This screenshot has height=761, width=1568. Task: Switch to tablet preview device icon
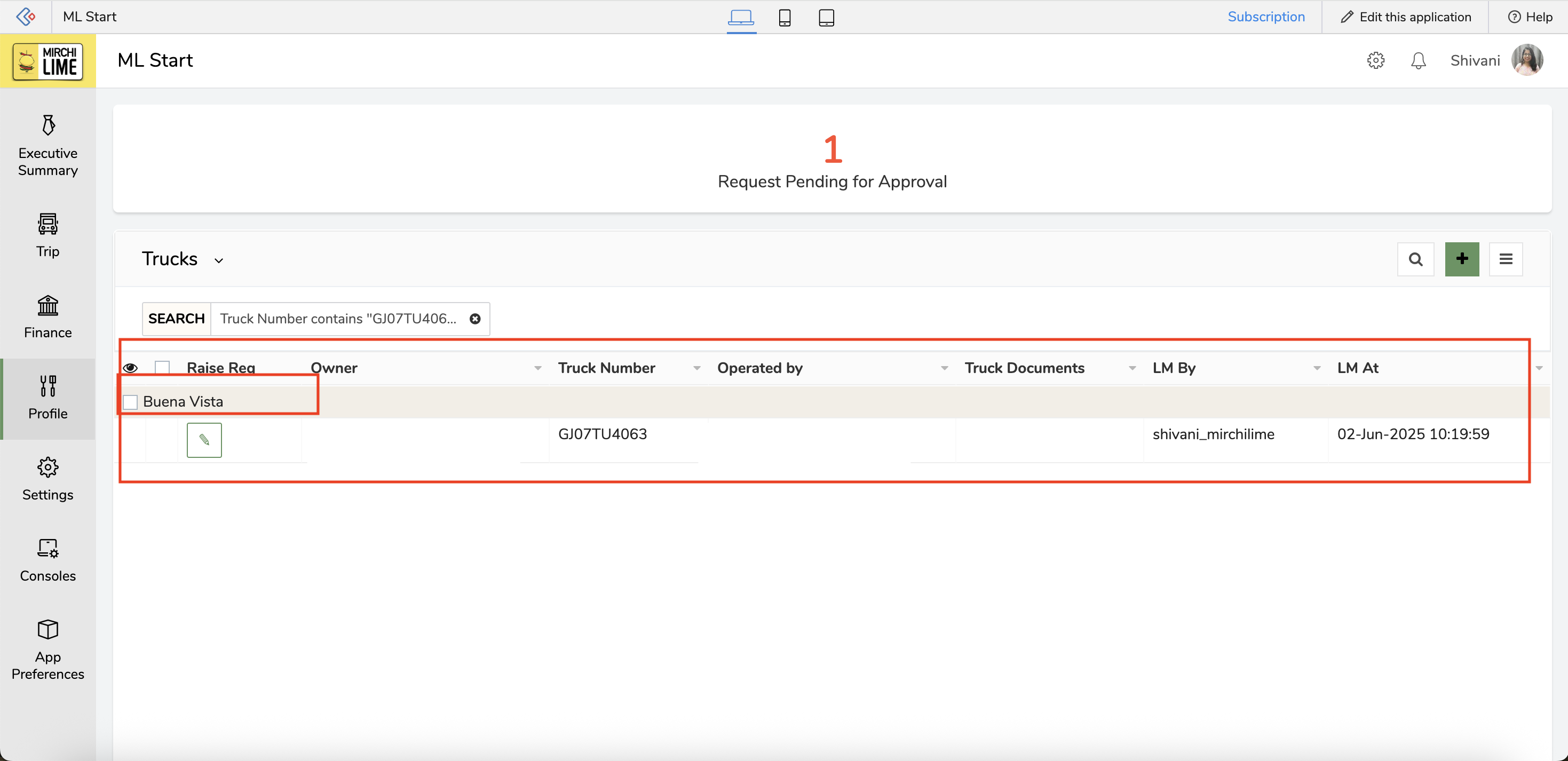pos(826,17)
